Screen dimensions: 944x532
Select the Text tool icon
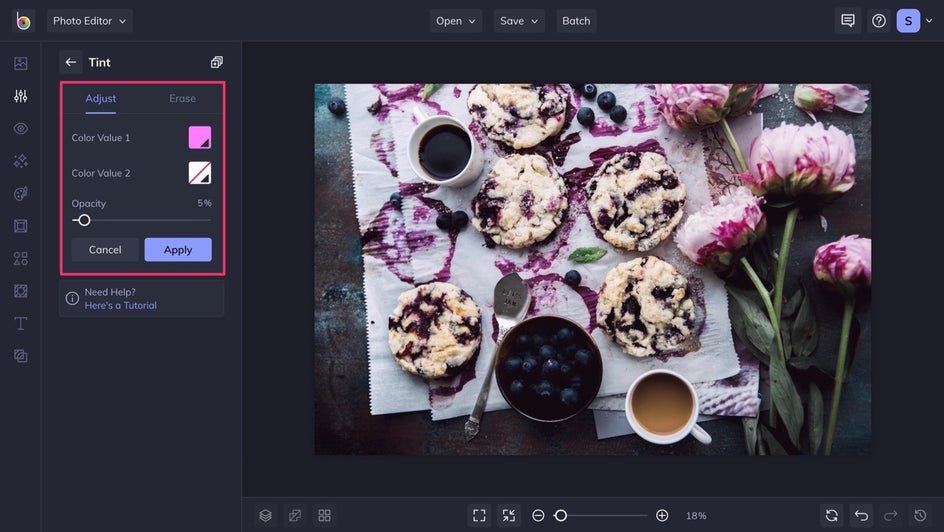(20, 323)
